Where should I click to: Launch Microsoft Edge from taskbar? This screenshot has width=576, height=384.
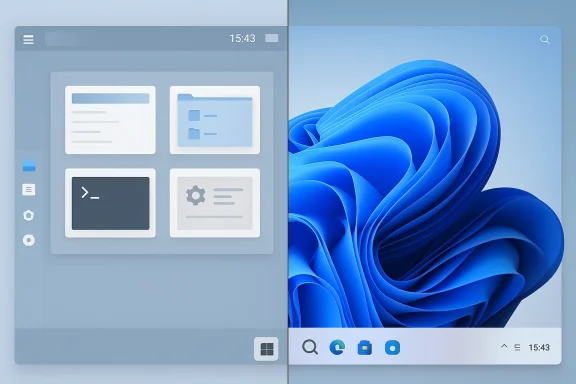(x=337, y=347)
